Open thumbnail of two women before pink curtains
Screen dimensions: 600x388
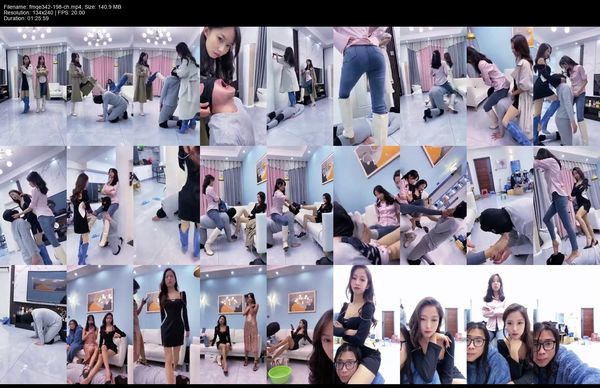pos(33,86)
